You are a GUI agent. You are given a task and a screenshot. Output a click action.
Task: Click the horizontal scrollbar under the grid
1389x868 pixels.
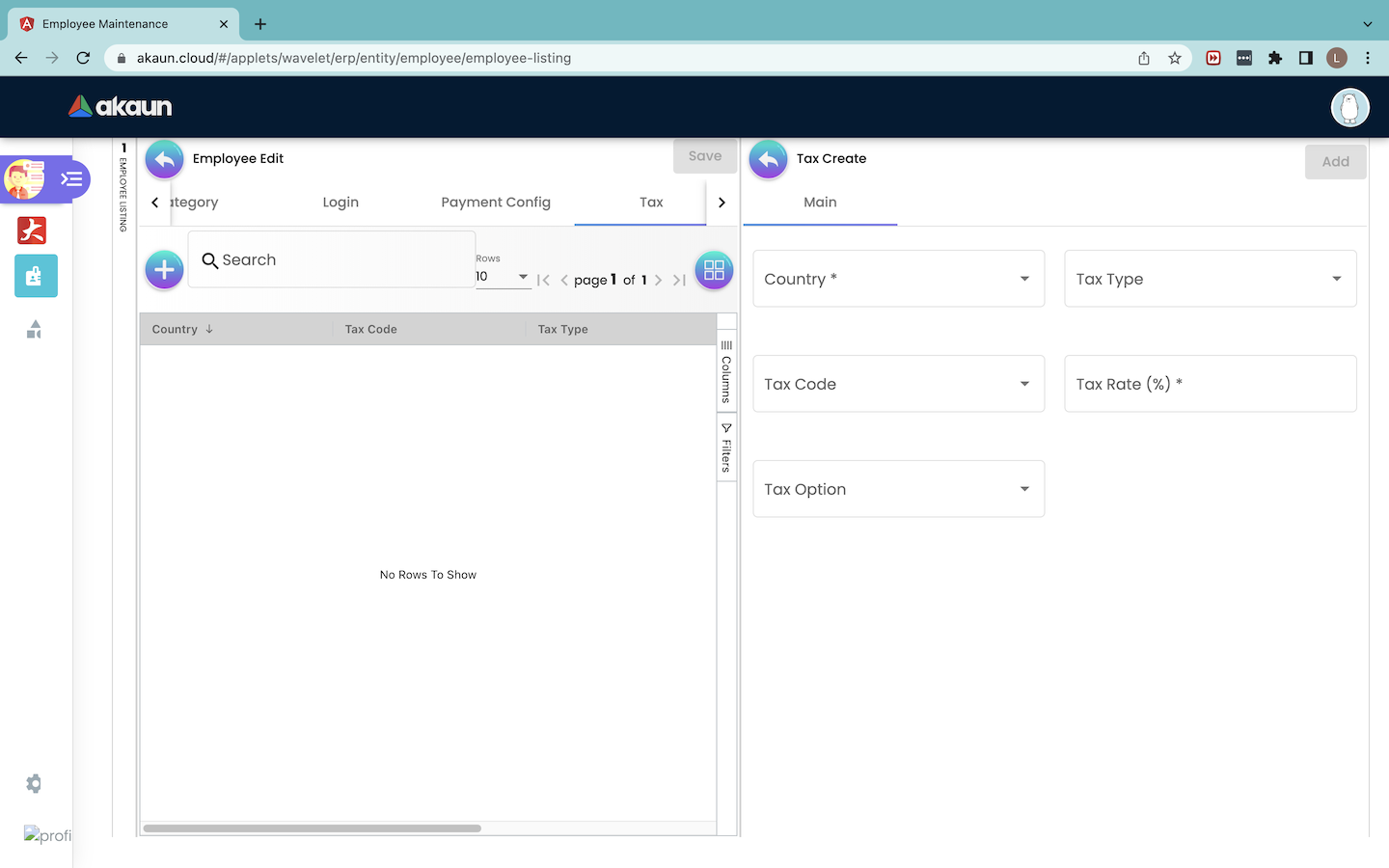pos(313,828)
